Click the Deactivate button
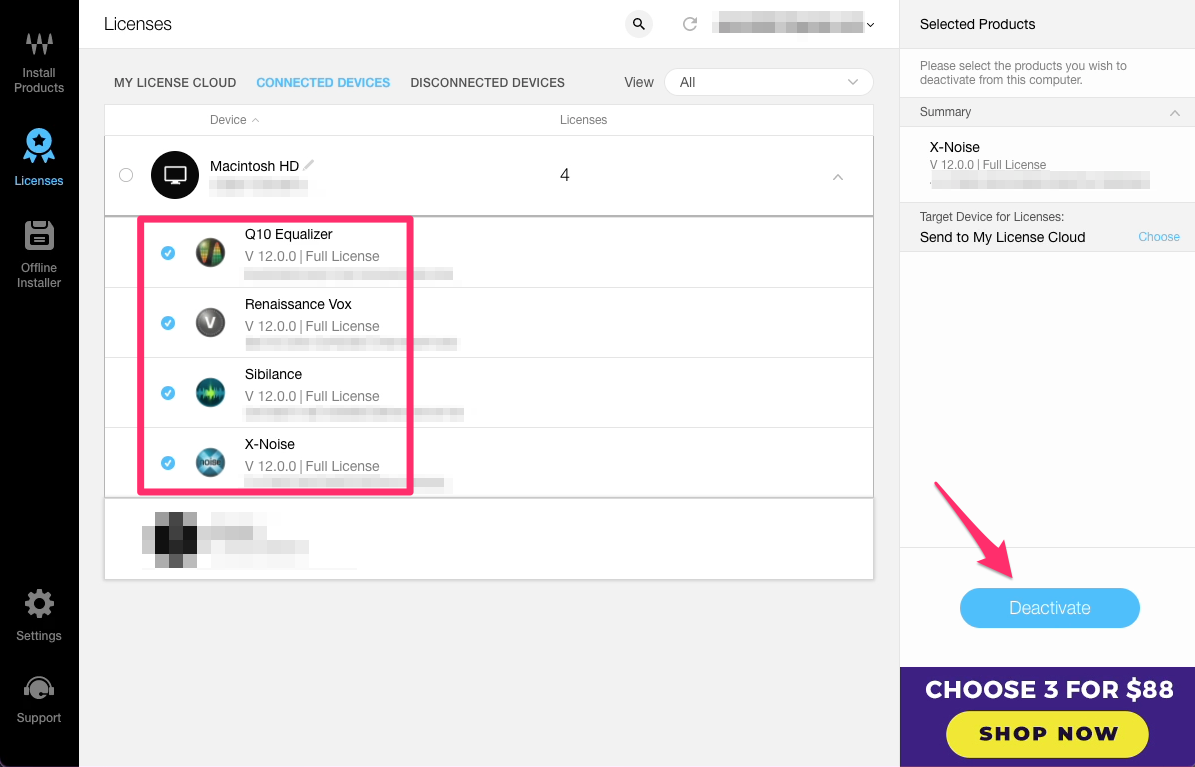The width and height of the screenshot is (1195, 767). coord(1049,608)
